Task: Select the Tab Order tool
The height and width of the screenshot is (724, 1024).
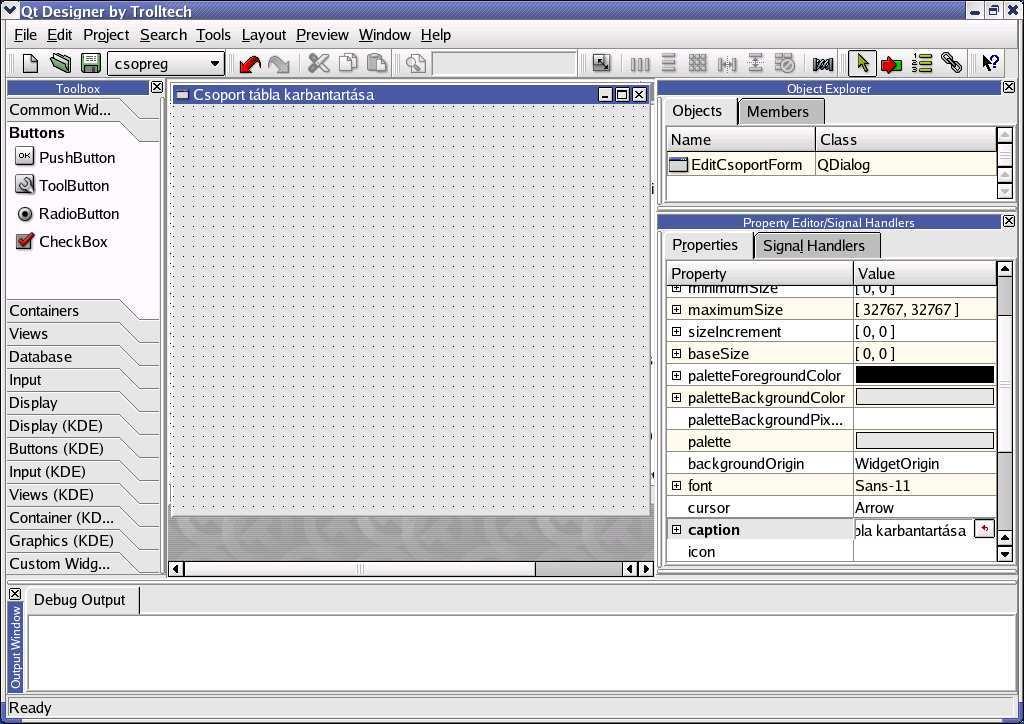Action: 922,63
